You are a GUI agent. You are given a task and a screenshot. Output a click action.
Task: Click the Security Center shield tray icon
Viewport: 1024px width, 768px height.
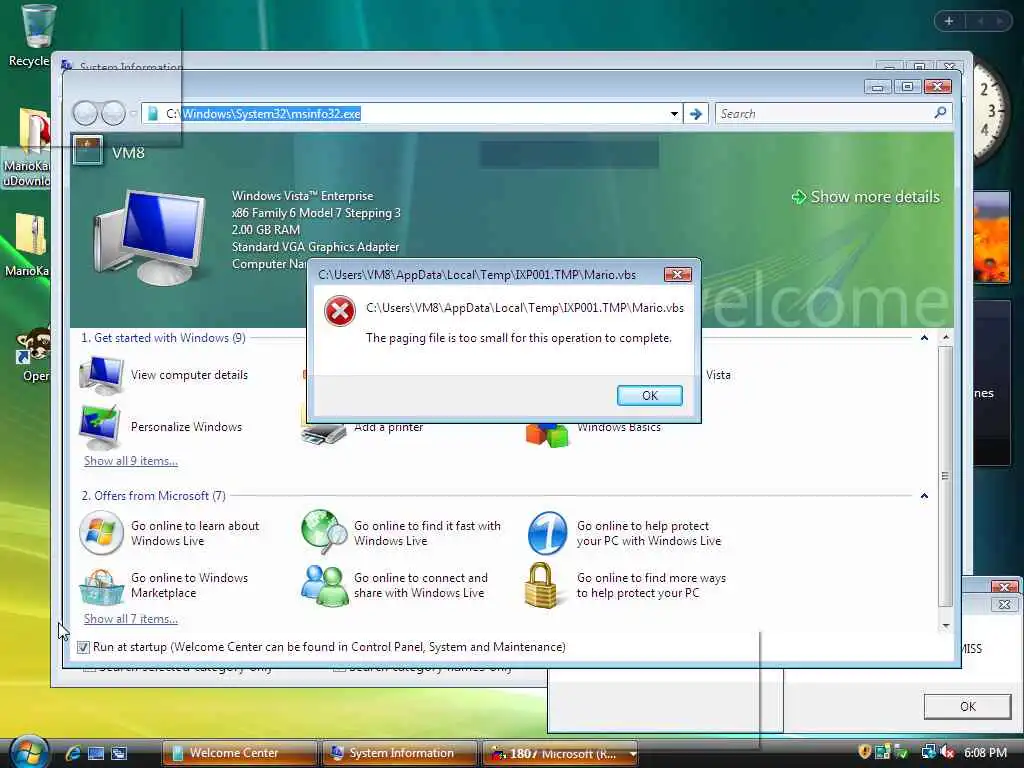tap(864, 752)
